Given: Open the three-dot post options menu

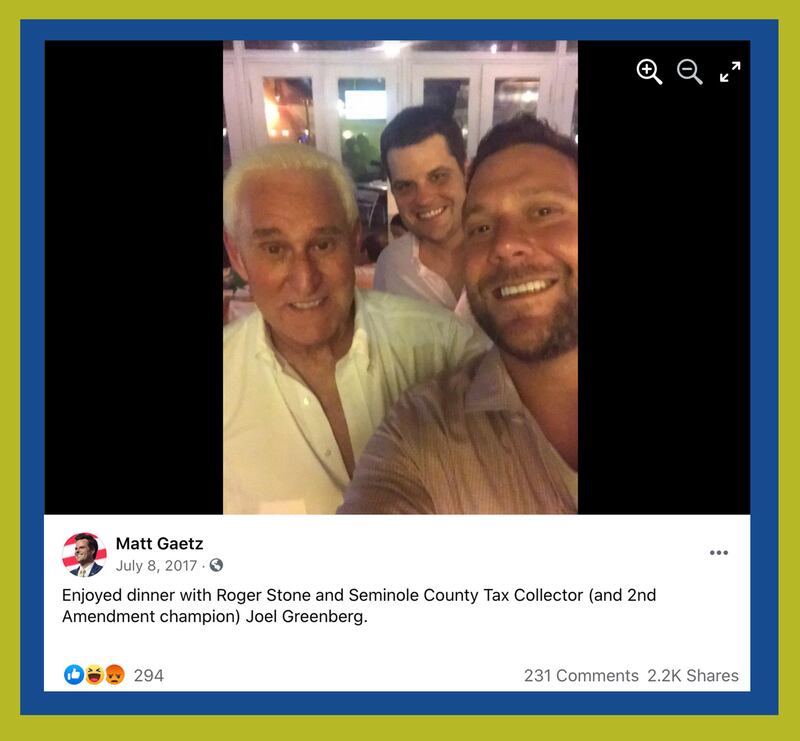Looking at the screenshot, I should (x=718, y=553).
